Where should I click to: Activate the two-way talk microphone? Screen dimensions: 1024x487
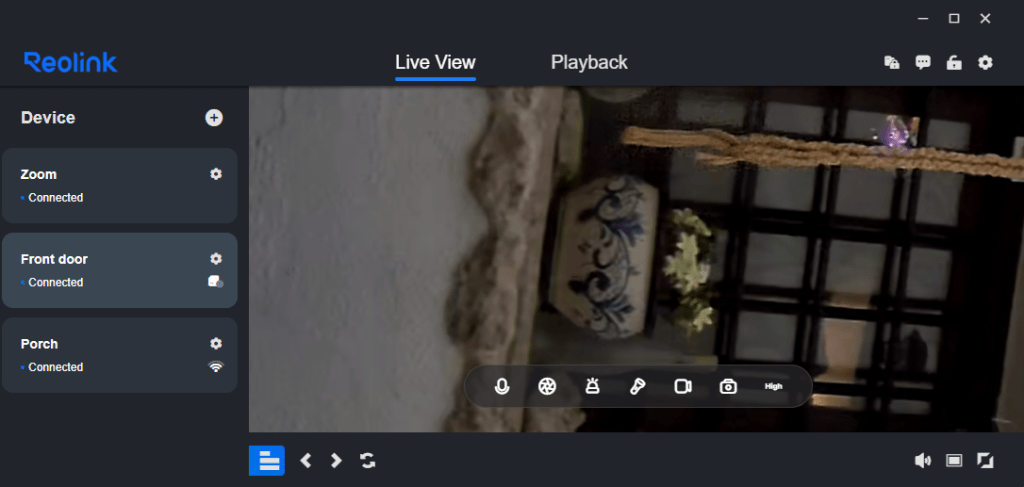tap(502, 386)
